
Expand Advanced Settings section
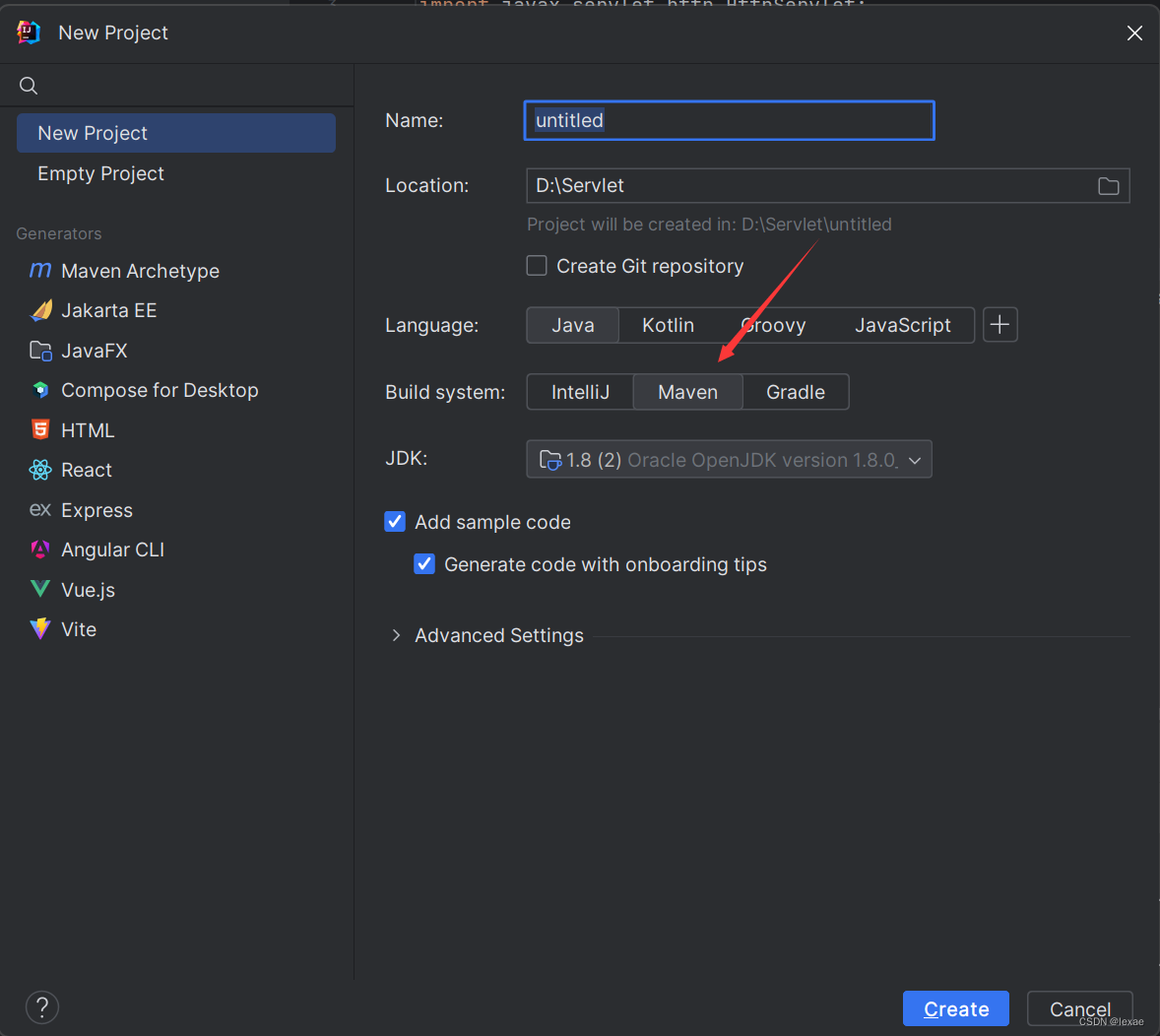tap(397, 635)
